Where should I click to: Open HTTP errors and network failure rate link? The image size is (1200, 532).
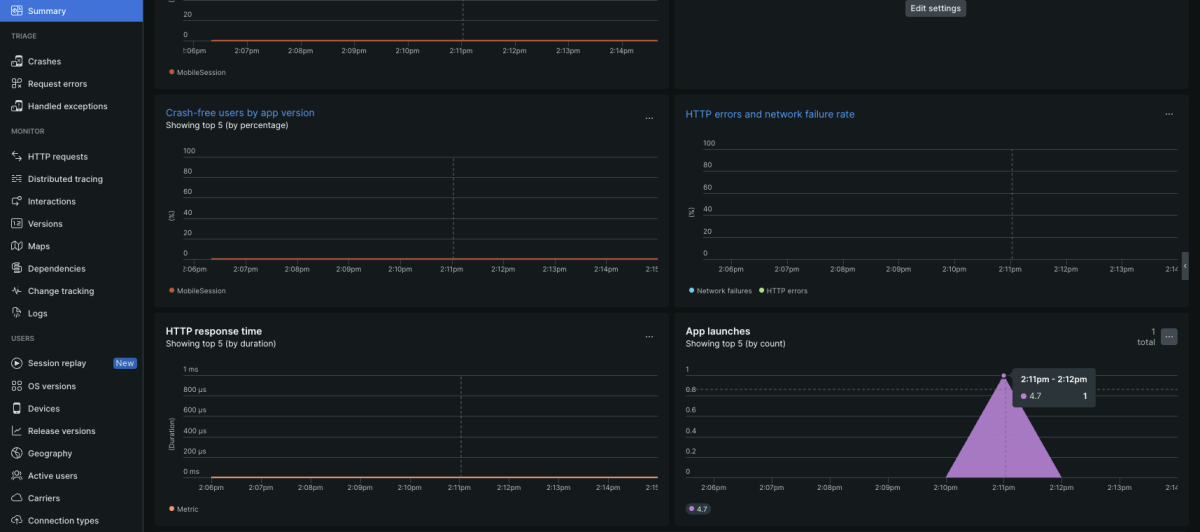[x=770, y=114]
